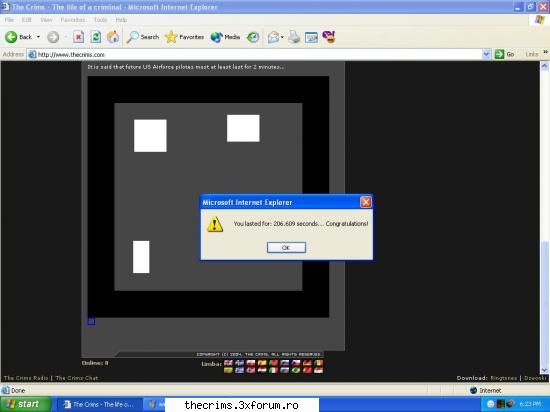This screenshot has width=550, height=412.
Task: Click the Stop loading icon
Action: (79, 37)
